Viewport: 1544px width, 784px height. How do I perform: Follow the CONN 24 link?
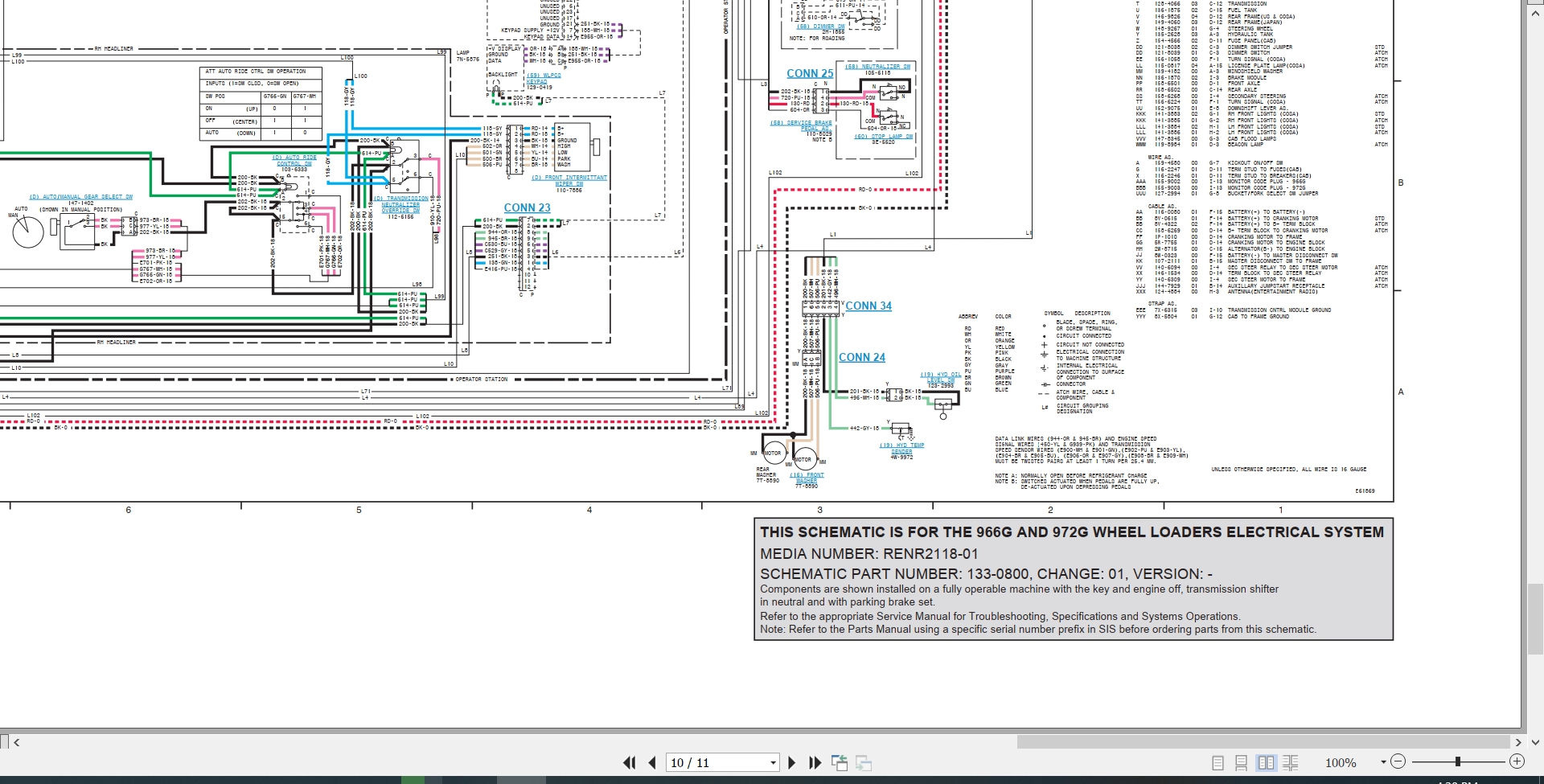[862, 357]
